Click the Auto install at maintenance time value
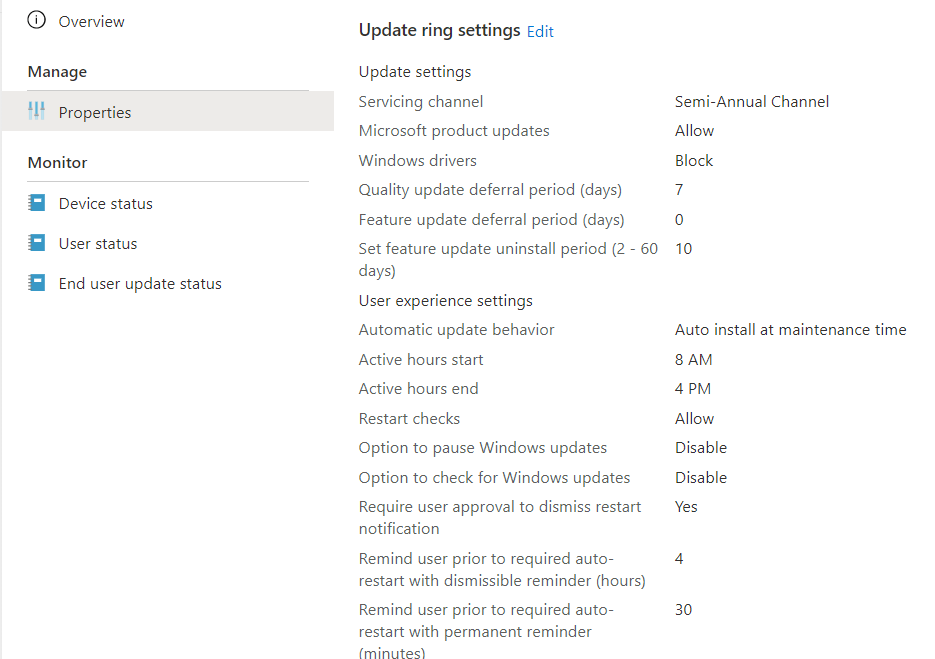 click(790, 329)
